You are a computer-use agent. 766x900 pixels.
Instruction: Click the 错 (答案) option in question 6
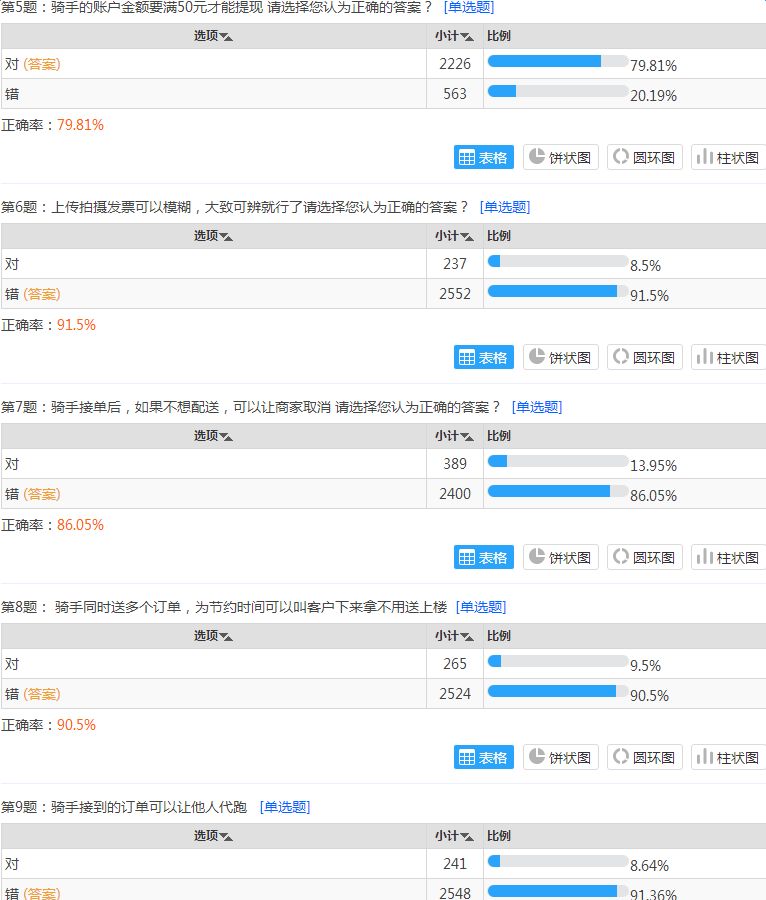[32, 294]
